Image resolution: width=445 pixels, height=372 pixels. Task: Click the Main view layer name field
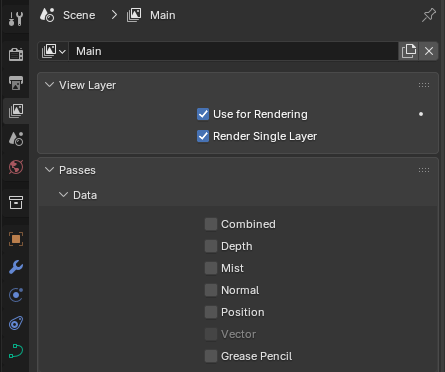point(233,51)
